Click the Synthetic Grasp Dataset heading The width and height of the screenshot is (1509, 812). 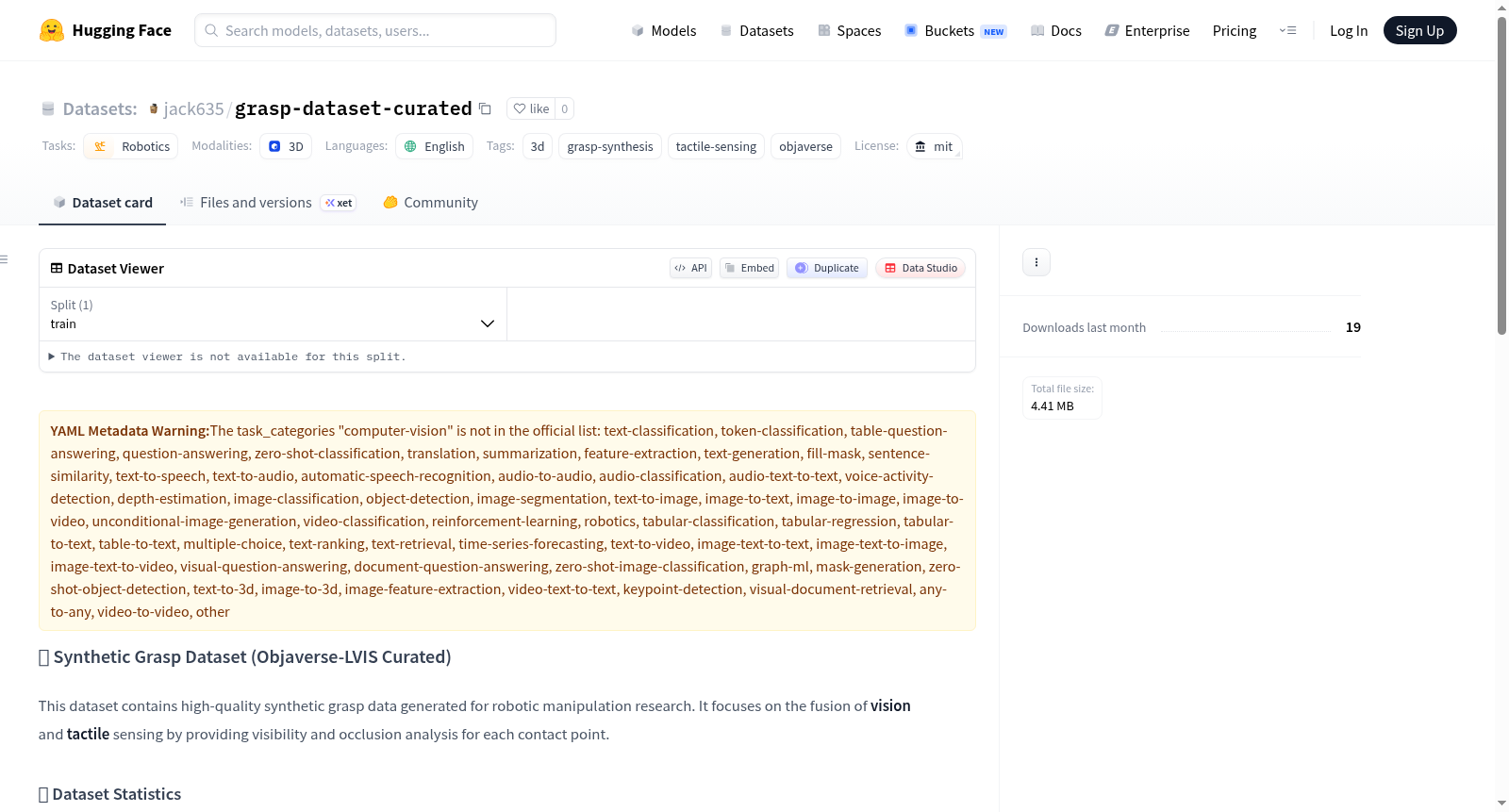tap(245, 657)
